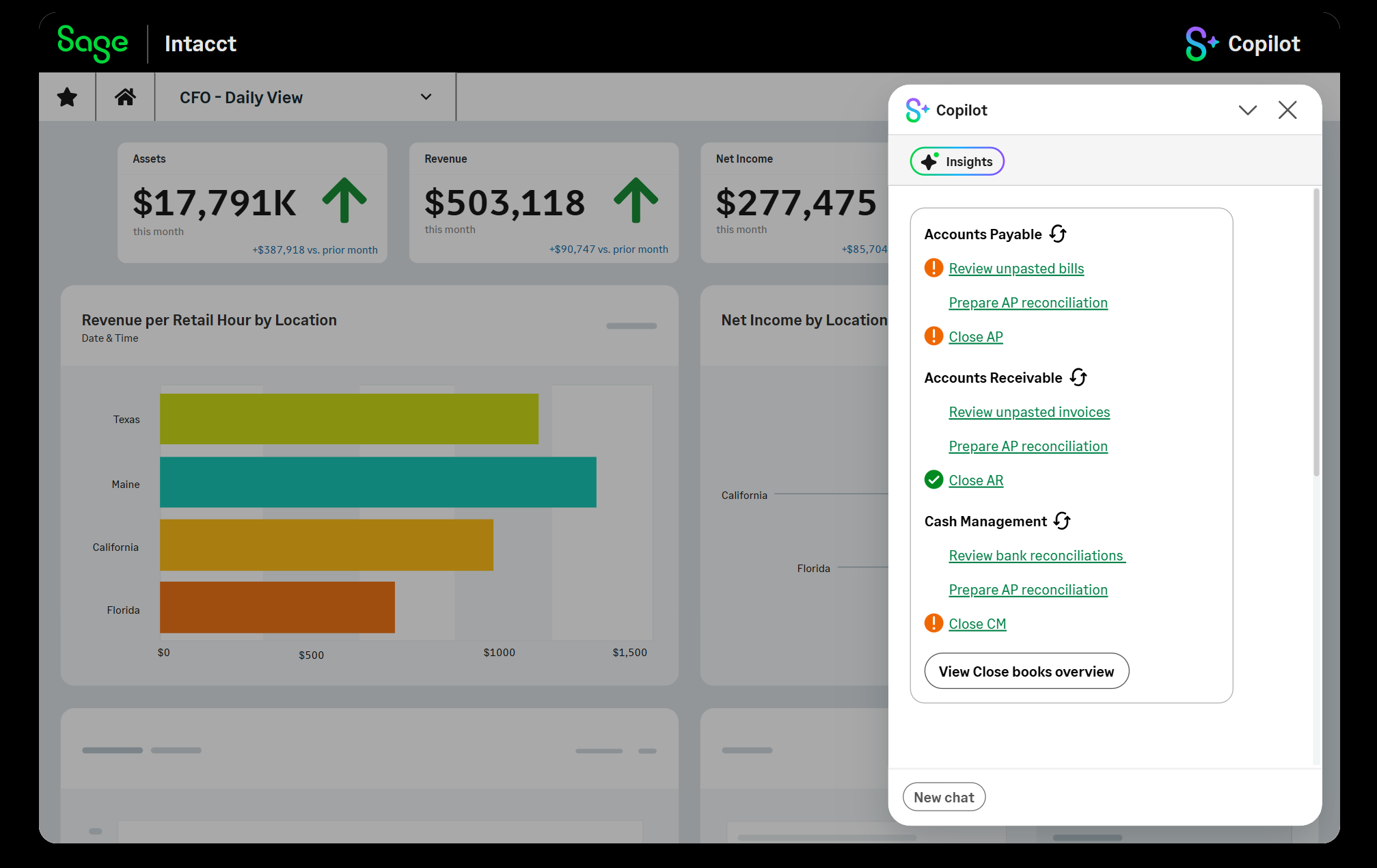The image size is (1377, 868).
Task: Click the Intacct product name
Action: pyautogui.click(x=200, y=44)
